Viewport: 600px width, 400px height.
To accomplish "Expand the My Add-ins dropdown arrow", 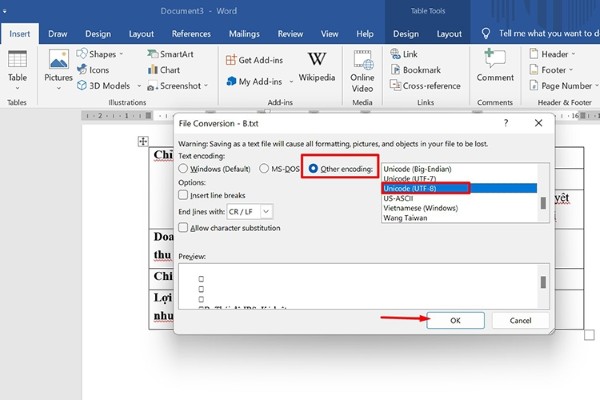I will [x=291, y=82].
